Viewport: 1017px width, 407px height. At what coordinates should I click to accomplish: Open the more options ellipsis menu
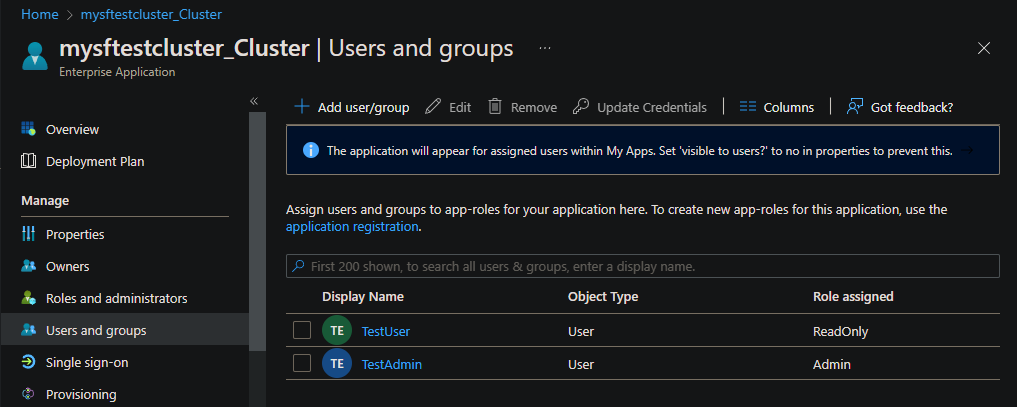pos(545,48)
